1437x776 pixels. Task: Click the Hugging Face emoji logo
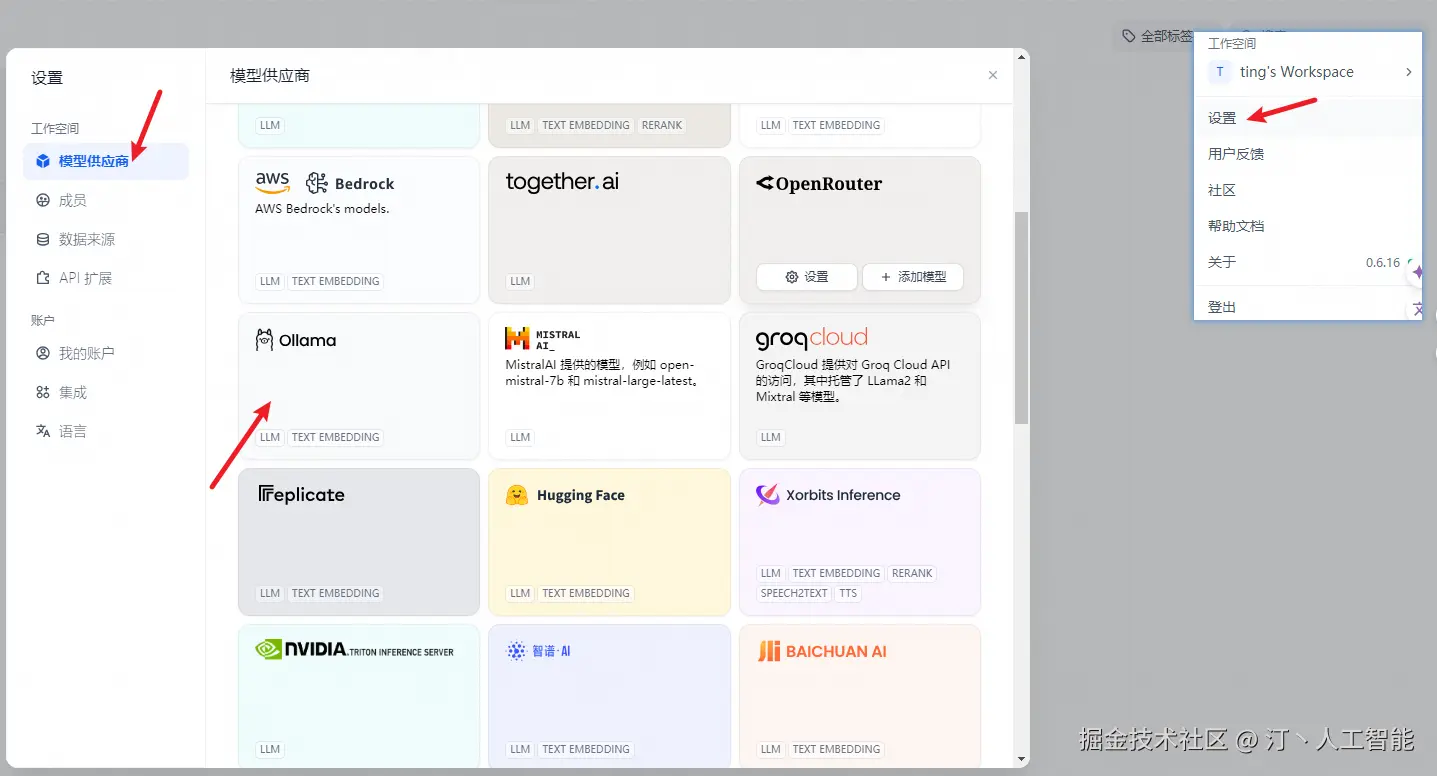click(517, 494)
